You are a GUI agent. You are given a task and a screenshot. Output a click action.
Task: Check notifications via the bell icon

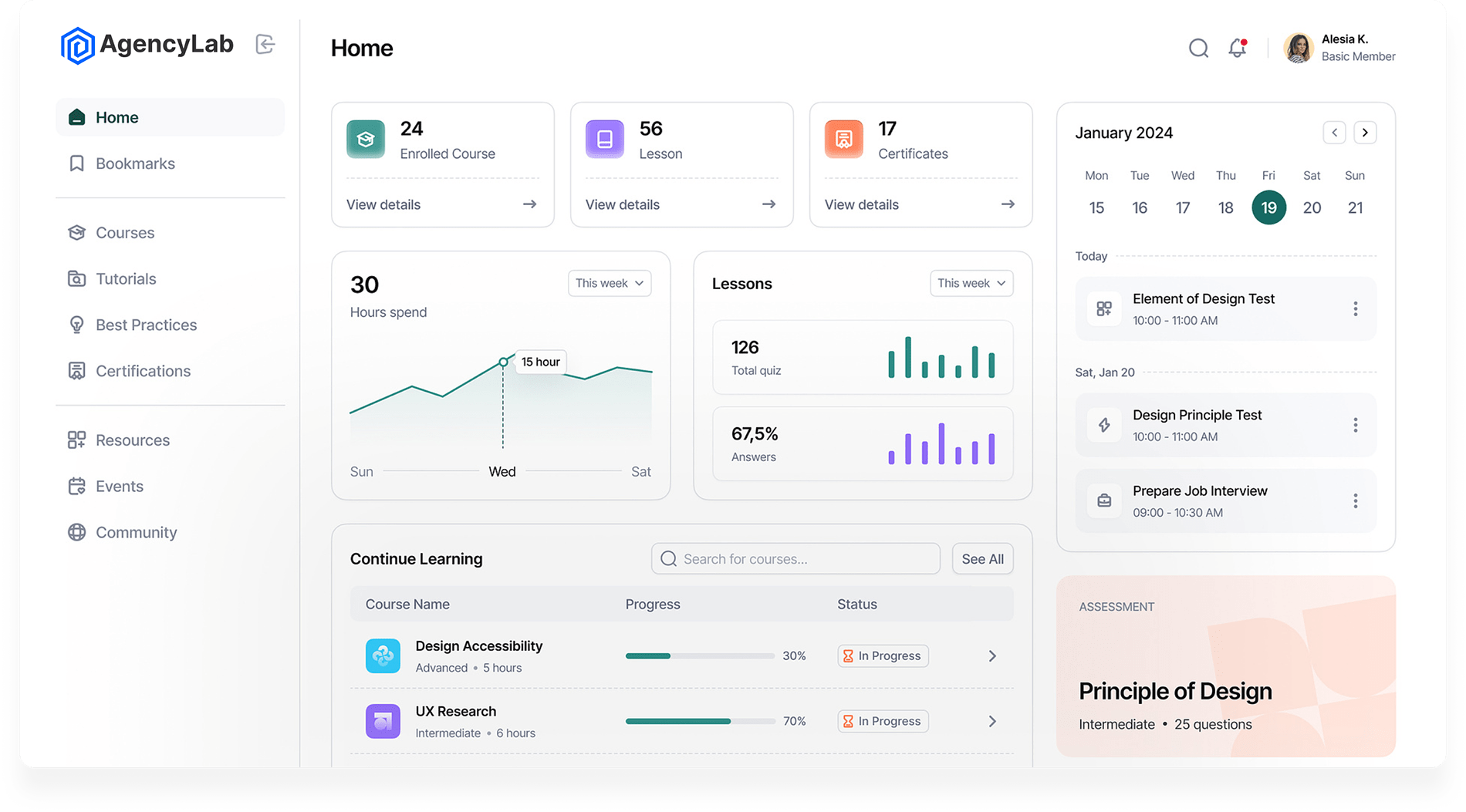point(1236,48)
